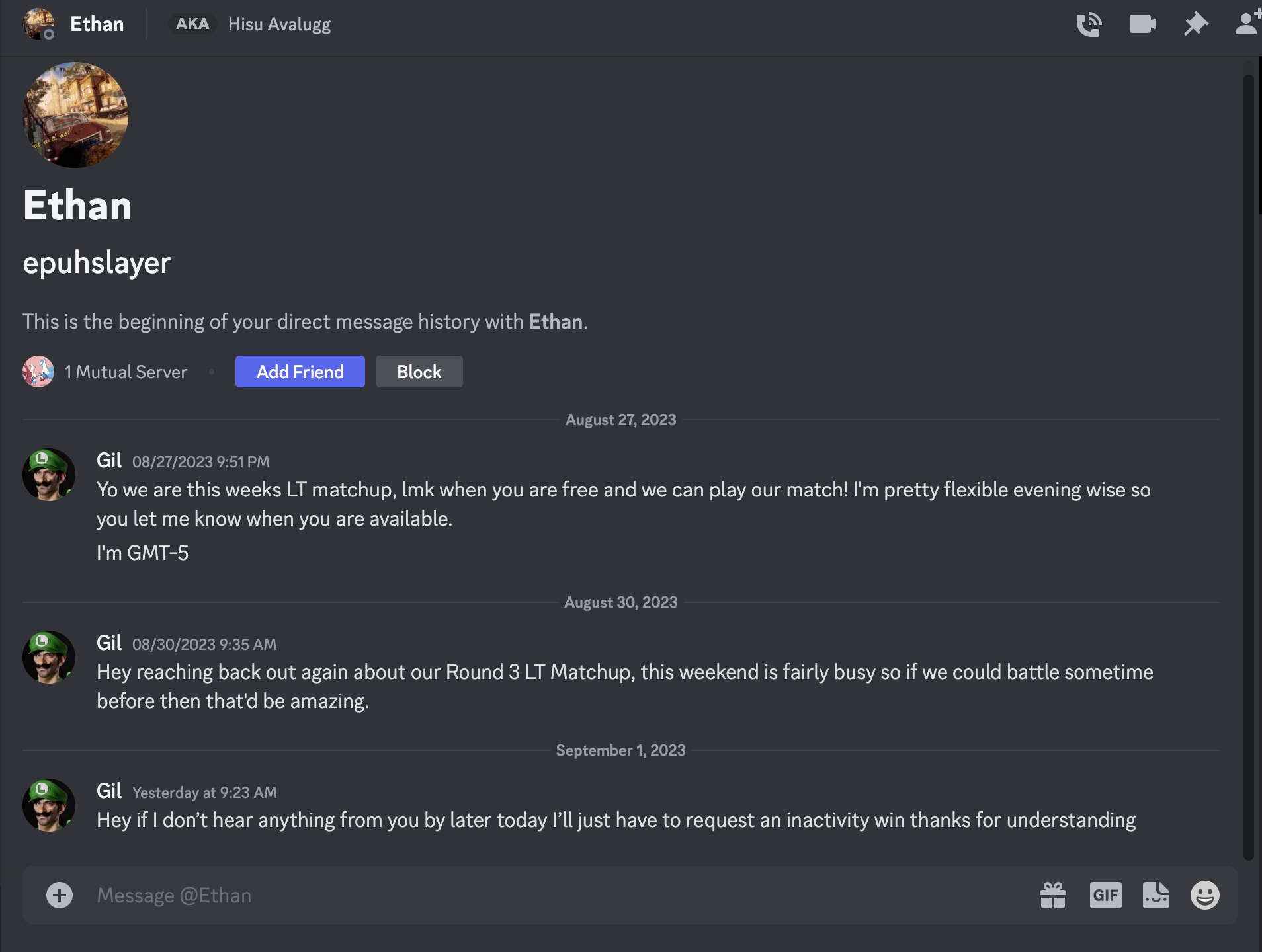This screenshot has height=952, width=1262.
Task: Open the emoji picker
Action: pos(1204,895)
